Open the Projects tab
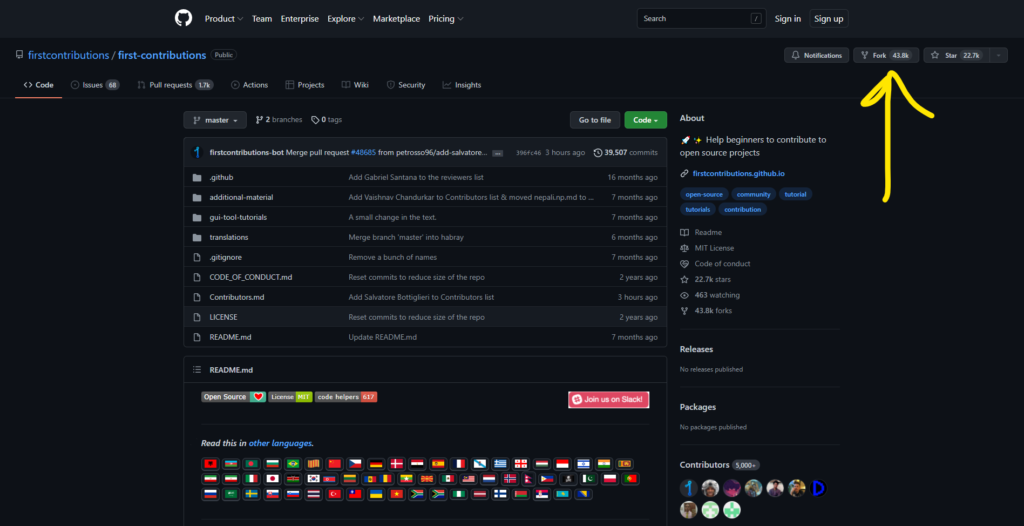 305,85
